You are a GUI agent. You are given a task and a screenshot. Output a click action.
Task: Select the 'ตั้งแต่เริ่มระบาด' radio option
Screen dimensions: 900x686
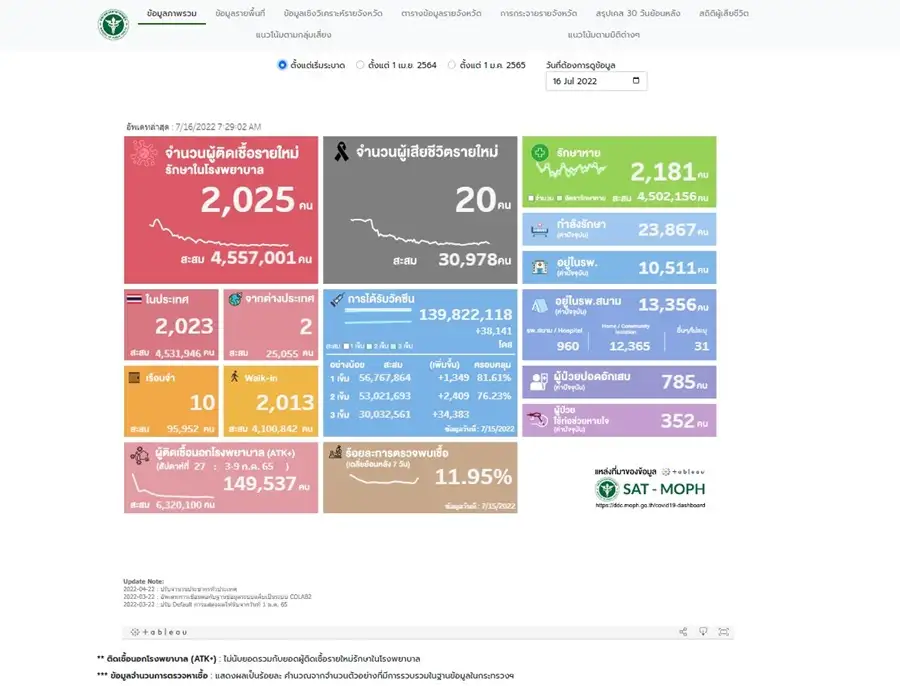(x=282, y=65)
